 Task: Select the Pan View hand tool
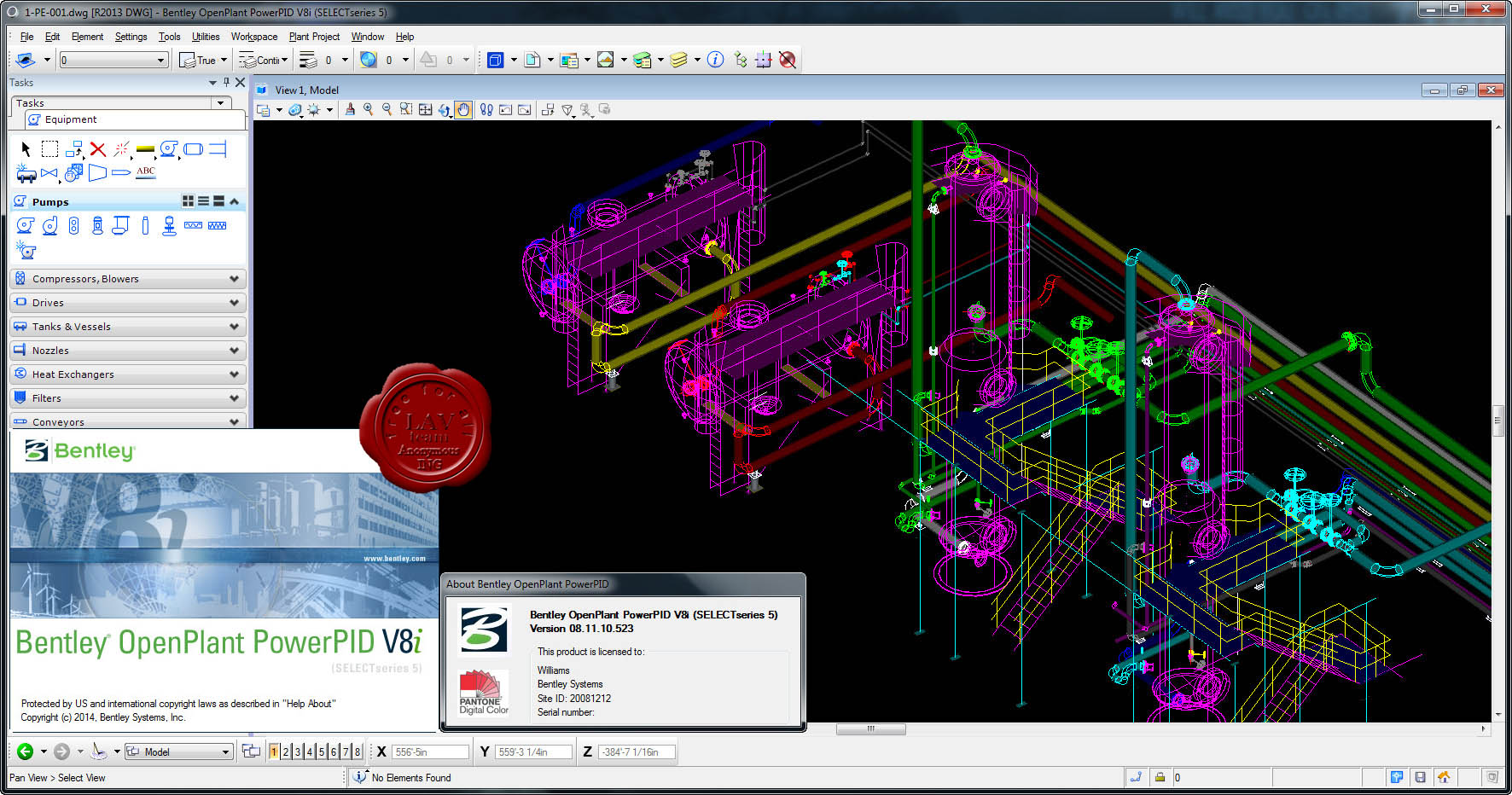pos(463,110)
